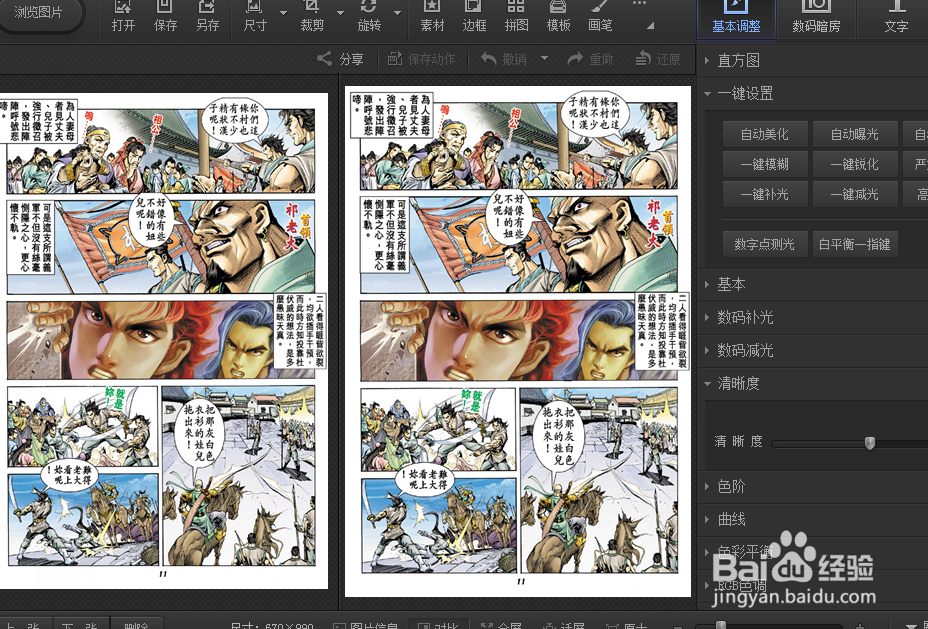Click the 数字点测光 button
Screen dimensions: 928x629
(x=765, y=244)
